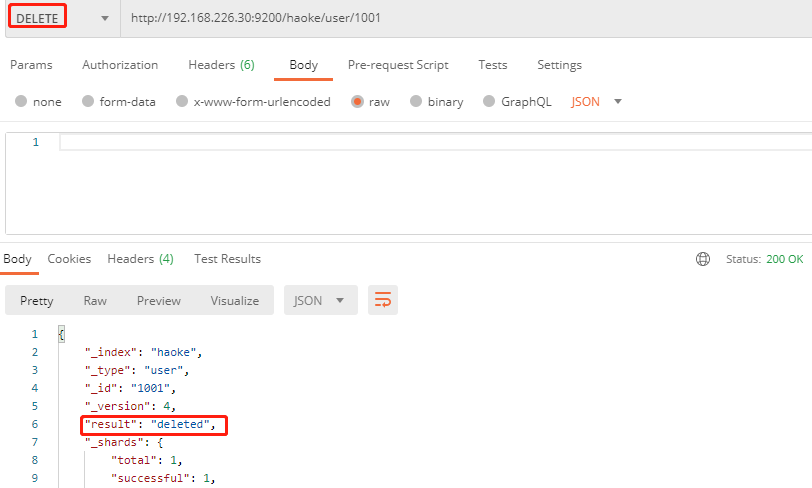Select the x-www-form-urlencoded radio button

[x=182, y=101]
